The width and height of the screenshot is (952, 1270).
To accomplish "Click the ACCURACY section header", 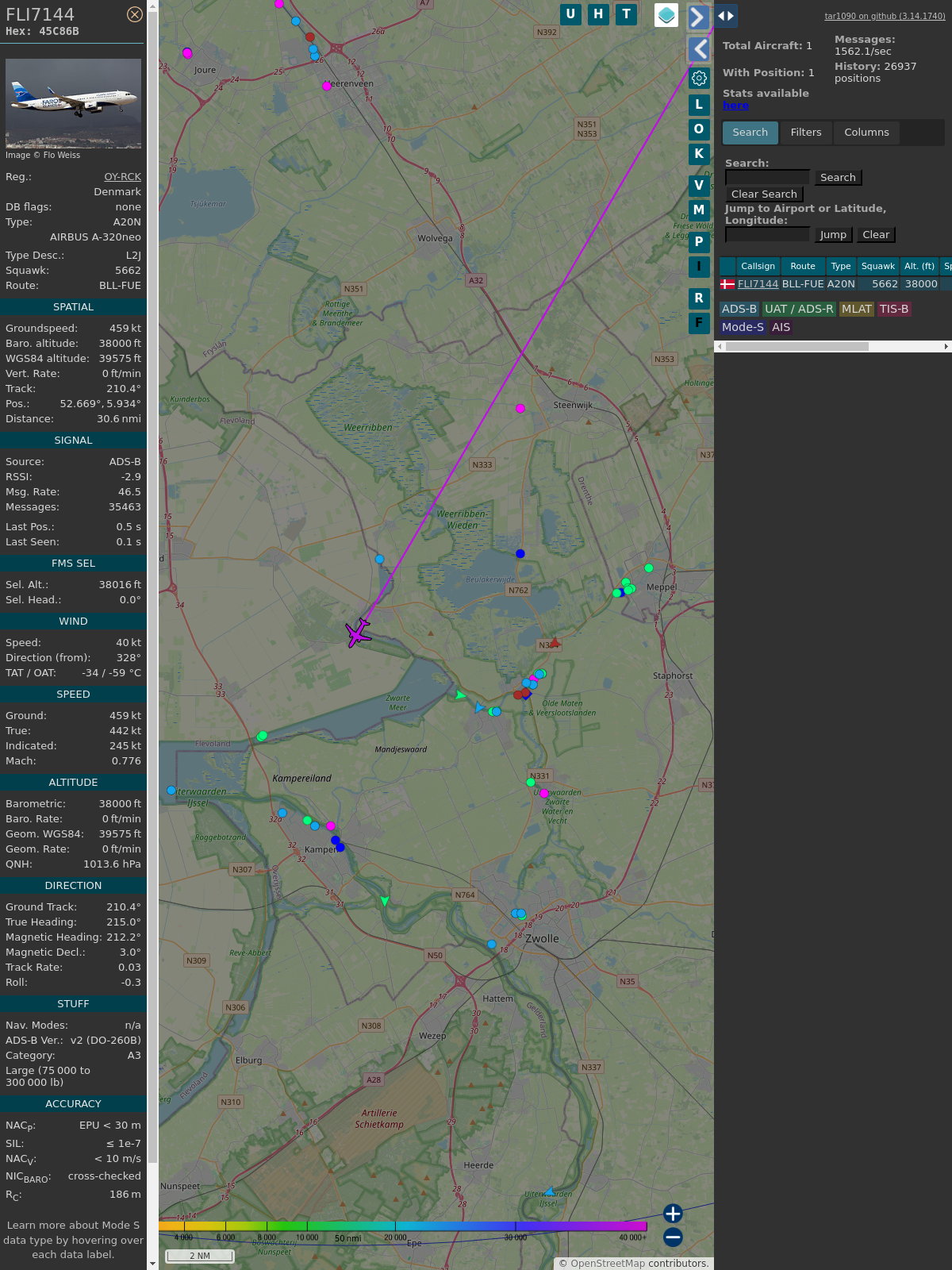I will tap(73, 1104).
